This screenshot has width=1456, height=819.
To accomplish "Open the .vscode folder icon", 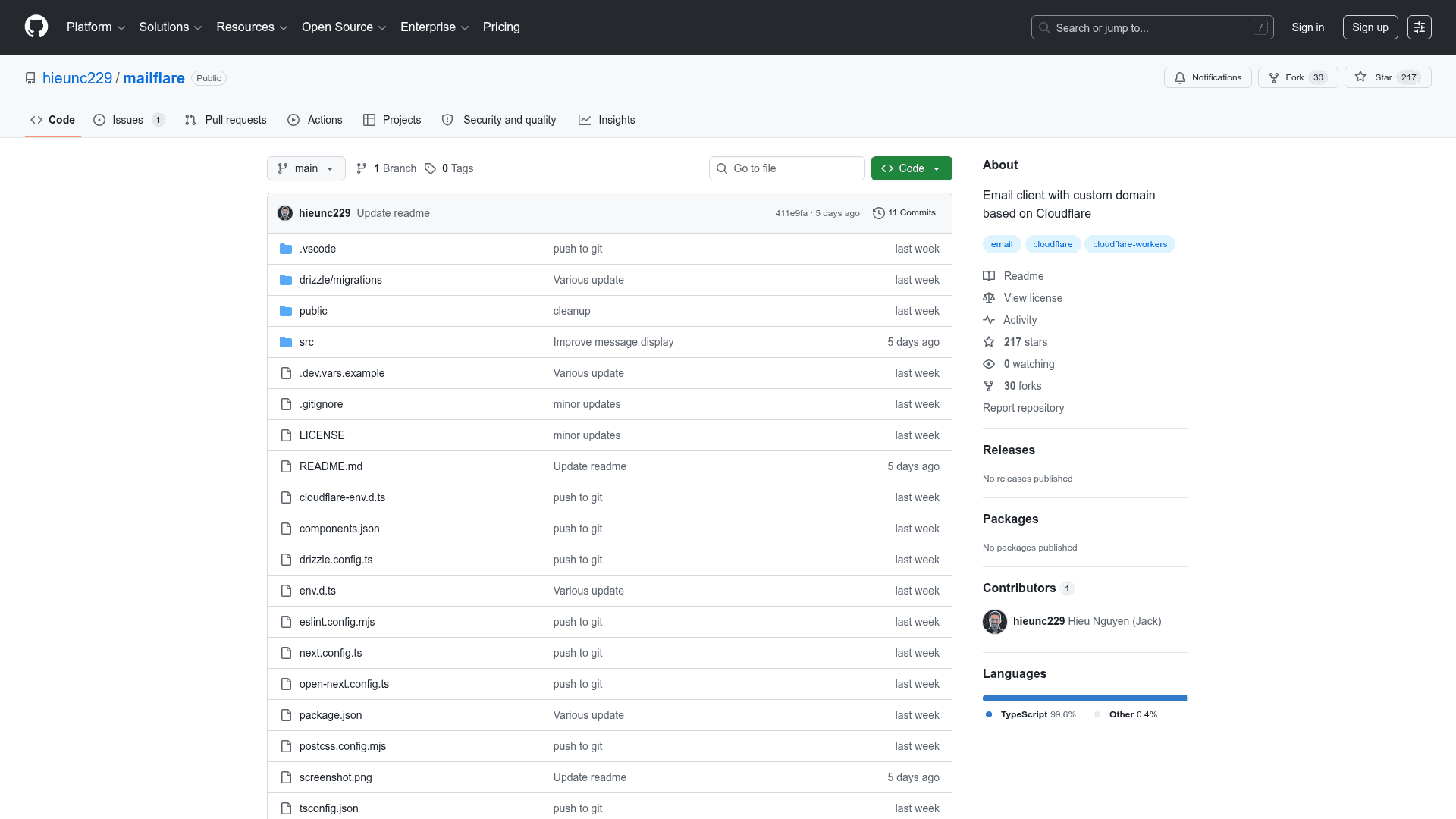I will pyautogui.click(x=286, y=249).
